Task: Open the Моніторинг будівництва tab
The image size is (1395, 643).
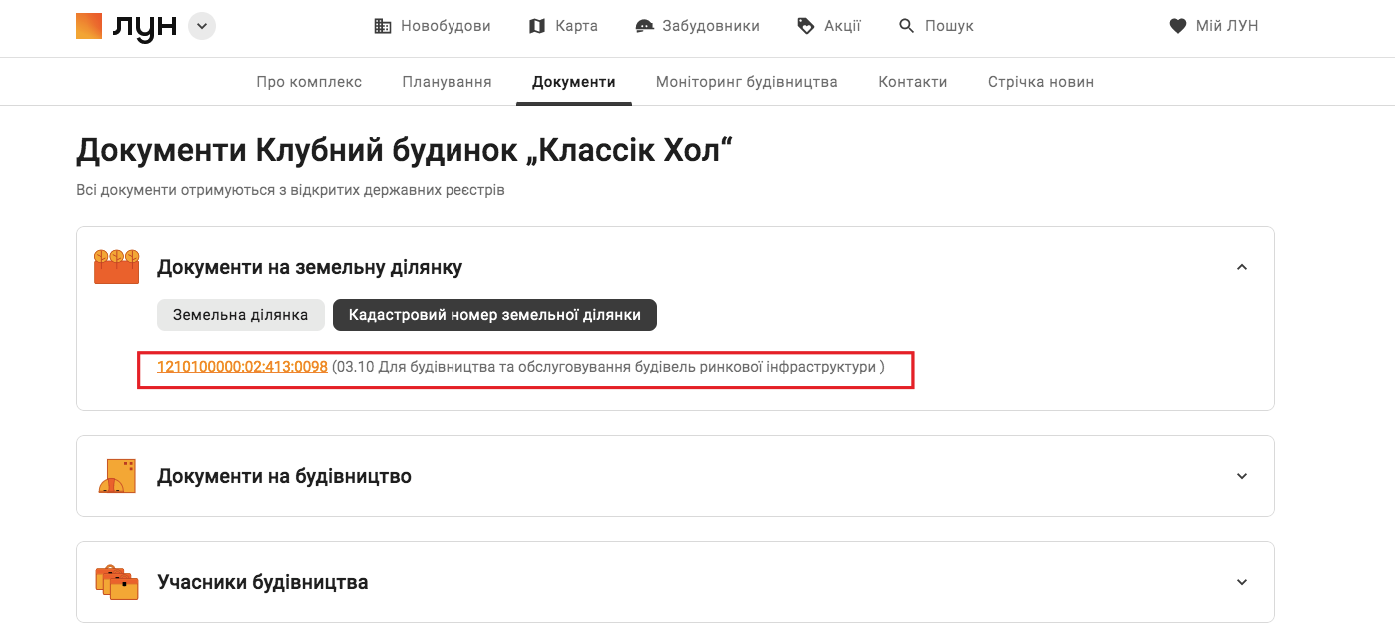Action: (746, 81)
